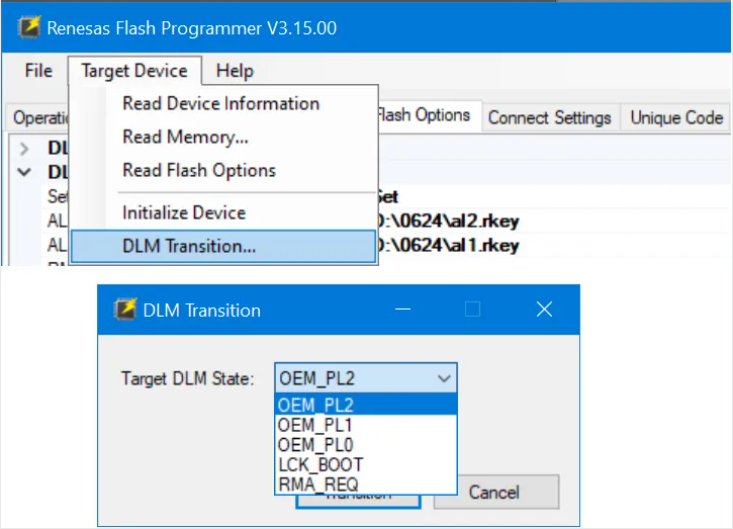Click the Cancel button
Image resolution: width=733 pixels, height=529 pixels.
(x=496, y=492)
